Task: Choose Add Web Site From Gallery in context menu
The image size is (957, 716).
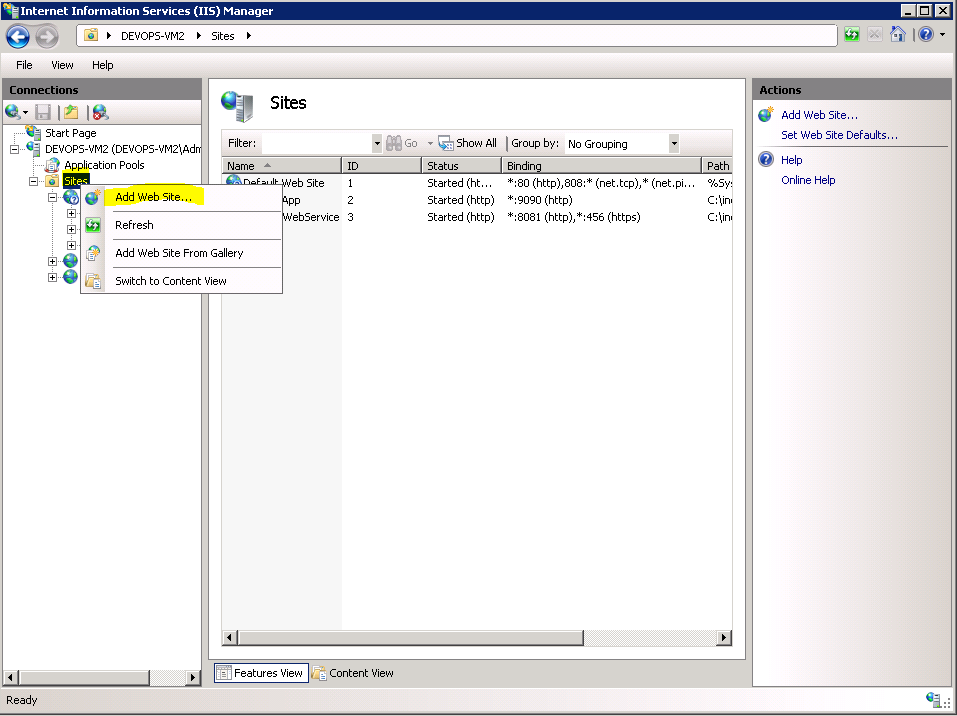Action: point(179,253)
